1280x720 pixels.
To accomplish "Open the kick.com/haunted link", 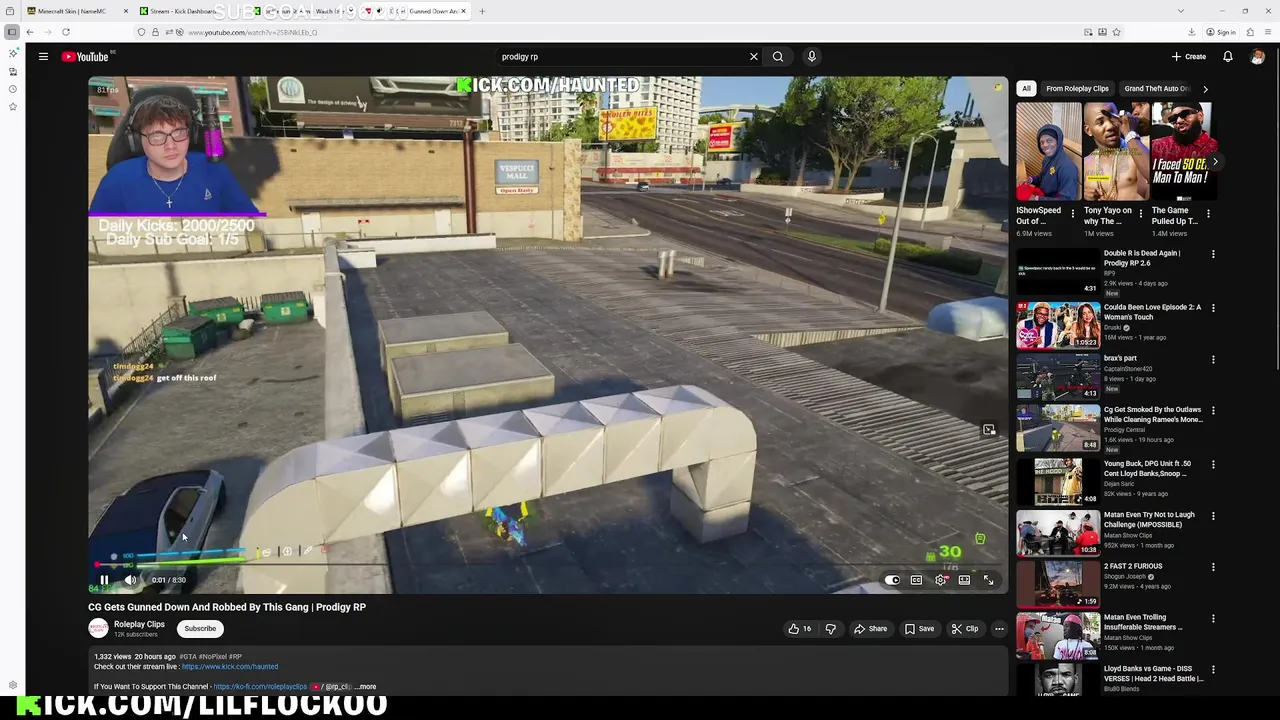I will click(230, 667).
